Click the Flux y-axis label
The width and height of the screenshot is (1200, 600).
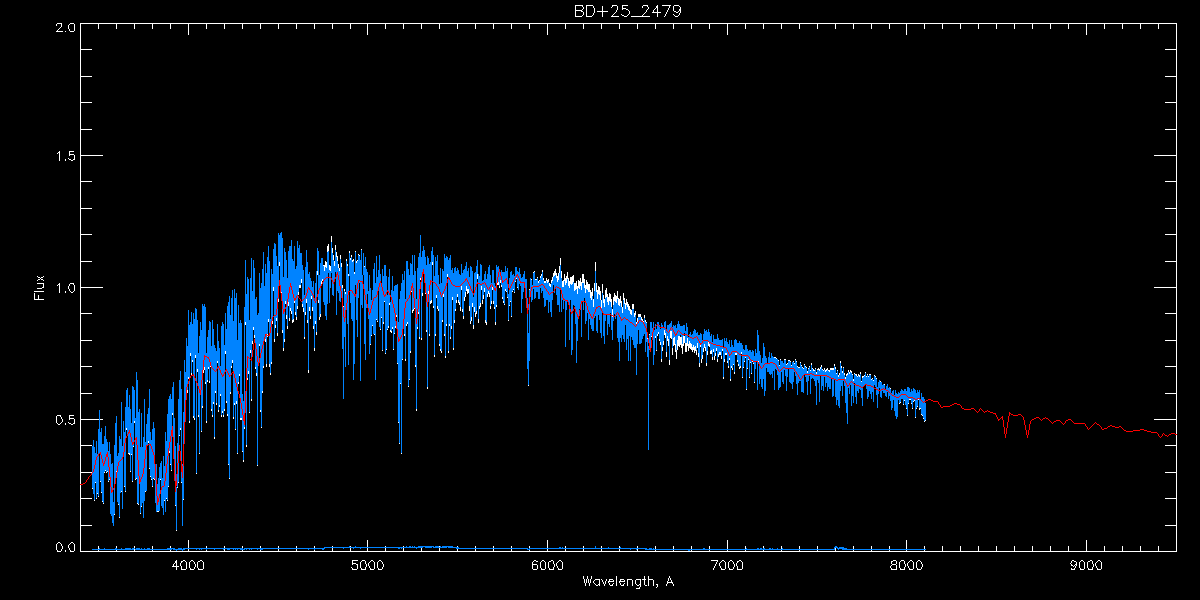pyautogui.click(x=40, y=288)
